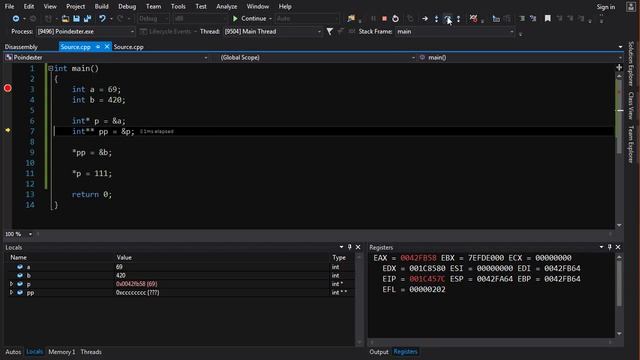Click the Step Into icon
Image resolution: width=640 pixels, height=360 pixels.
[436, 19]
